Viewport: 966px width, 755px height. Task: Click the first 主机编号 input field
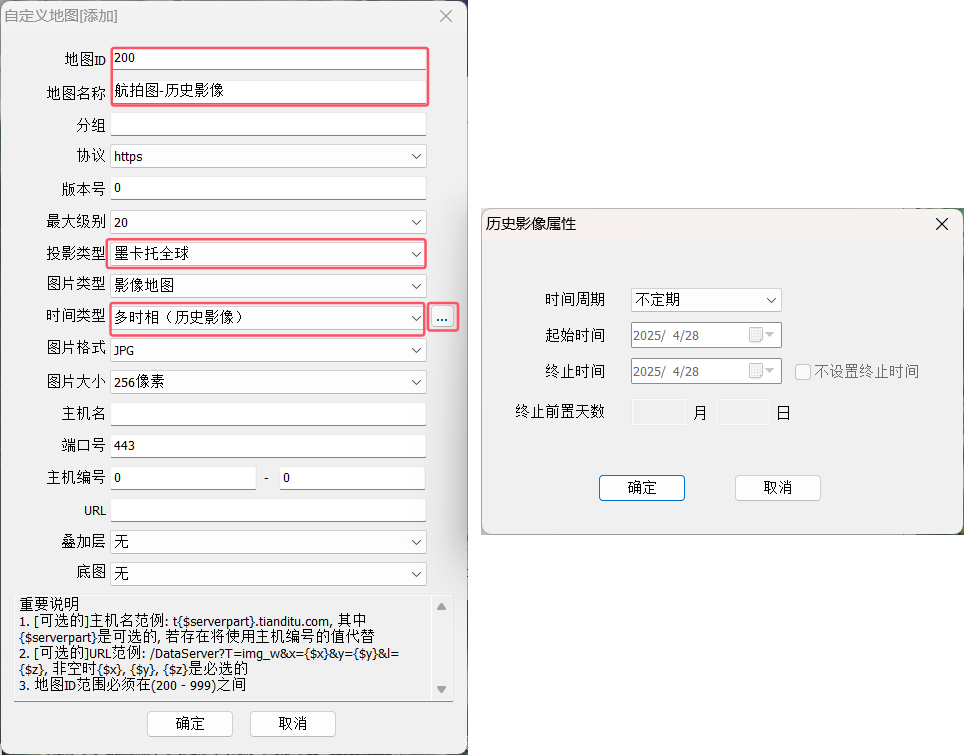pyautogui.click(x=183, y=478)
